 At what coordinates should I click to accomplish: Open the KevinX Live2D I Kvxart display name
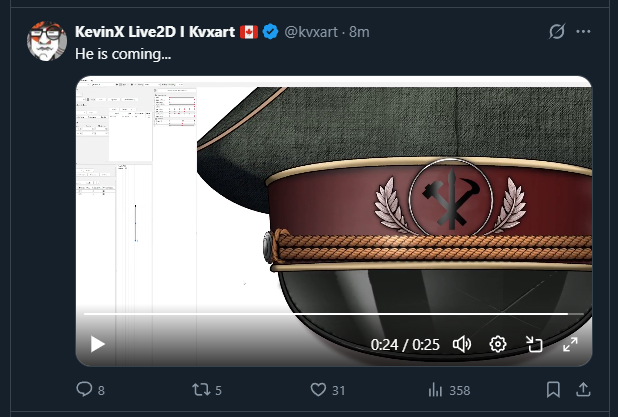[155, 32]
